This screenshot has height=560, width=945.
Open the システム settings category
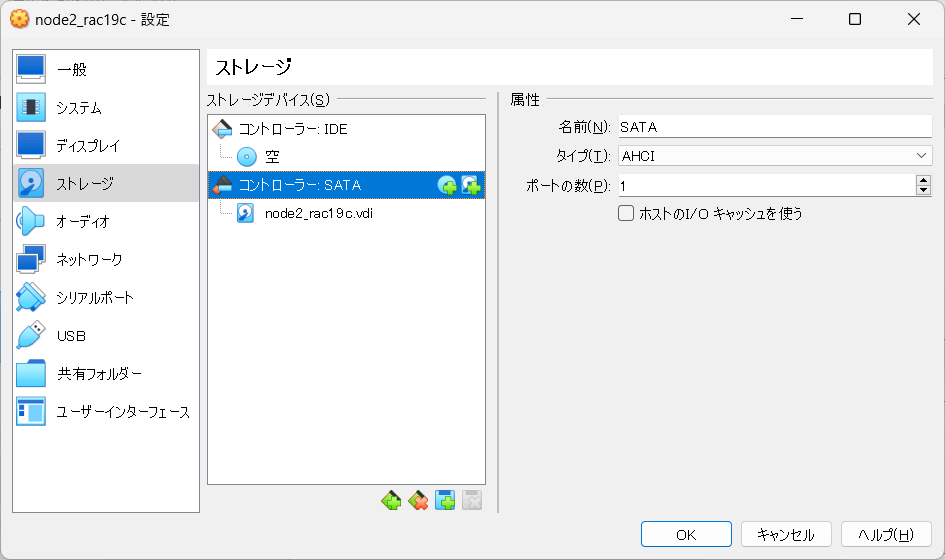coord(106,107)
